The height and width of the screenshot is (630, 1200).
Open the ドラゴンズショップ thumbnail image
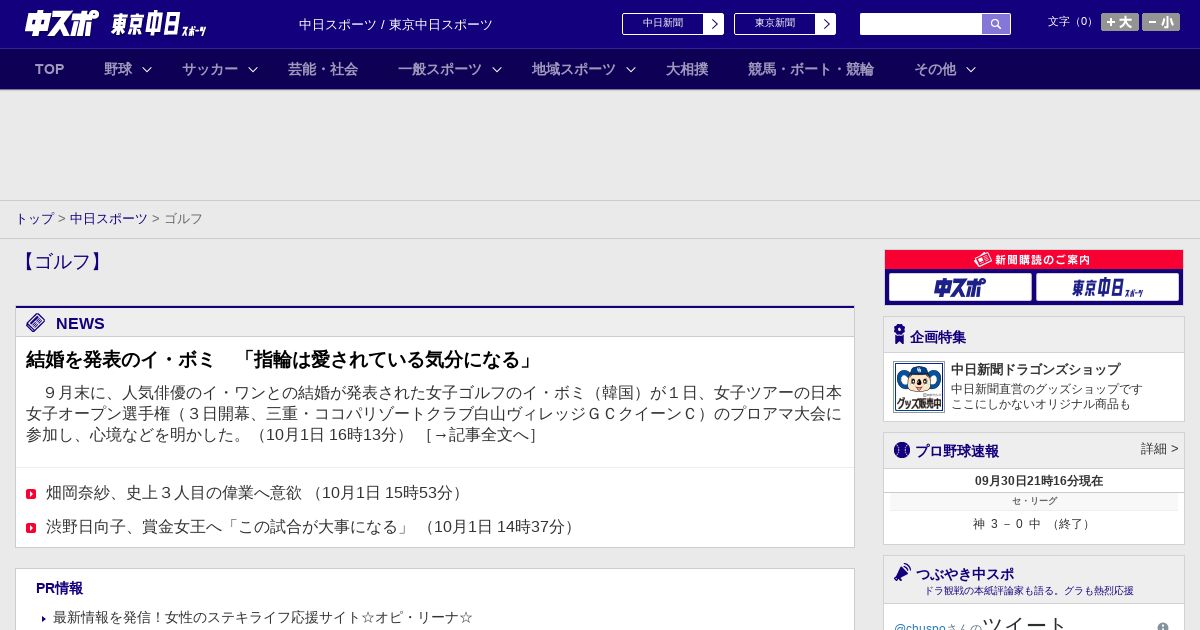pos(919,387)
